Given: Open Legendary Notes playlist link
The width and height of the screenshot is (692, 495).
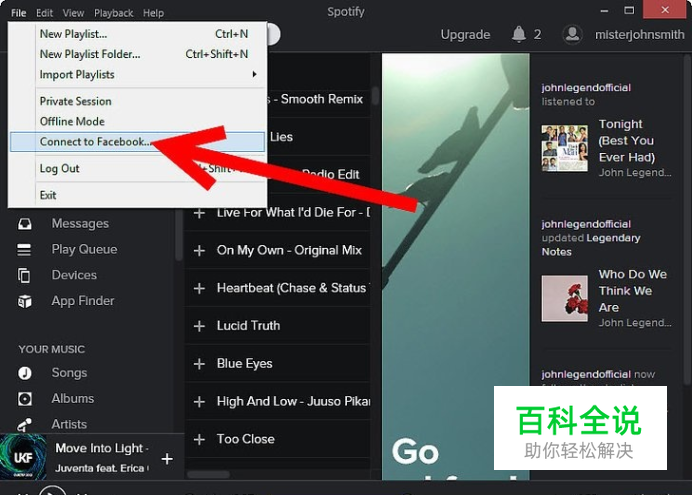Looking at the screenshot, I should [590, 245].
